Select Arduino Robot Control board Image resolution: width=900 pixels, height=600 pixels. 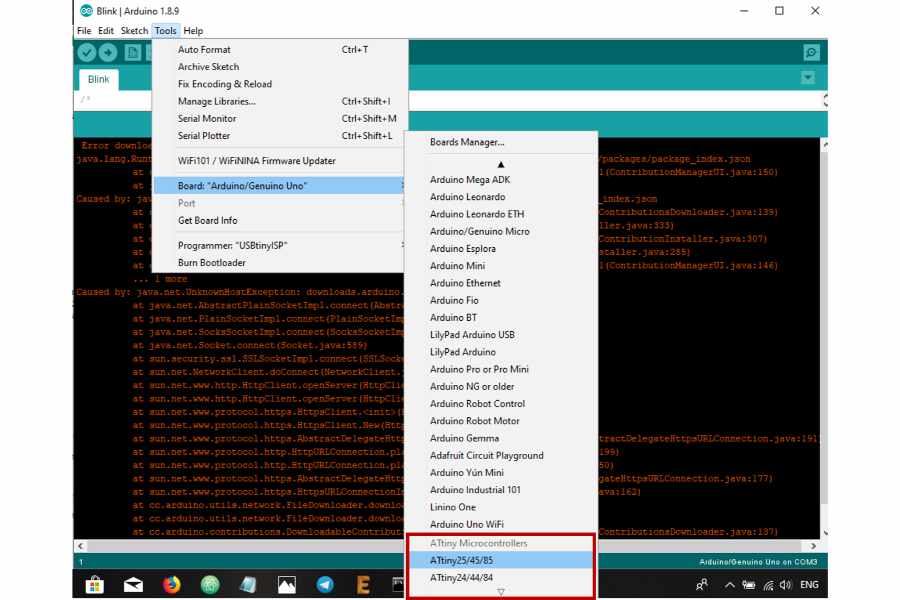point(501,404)
